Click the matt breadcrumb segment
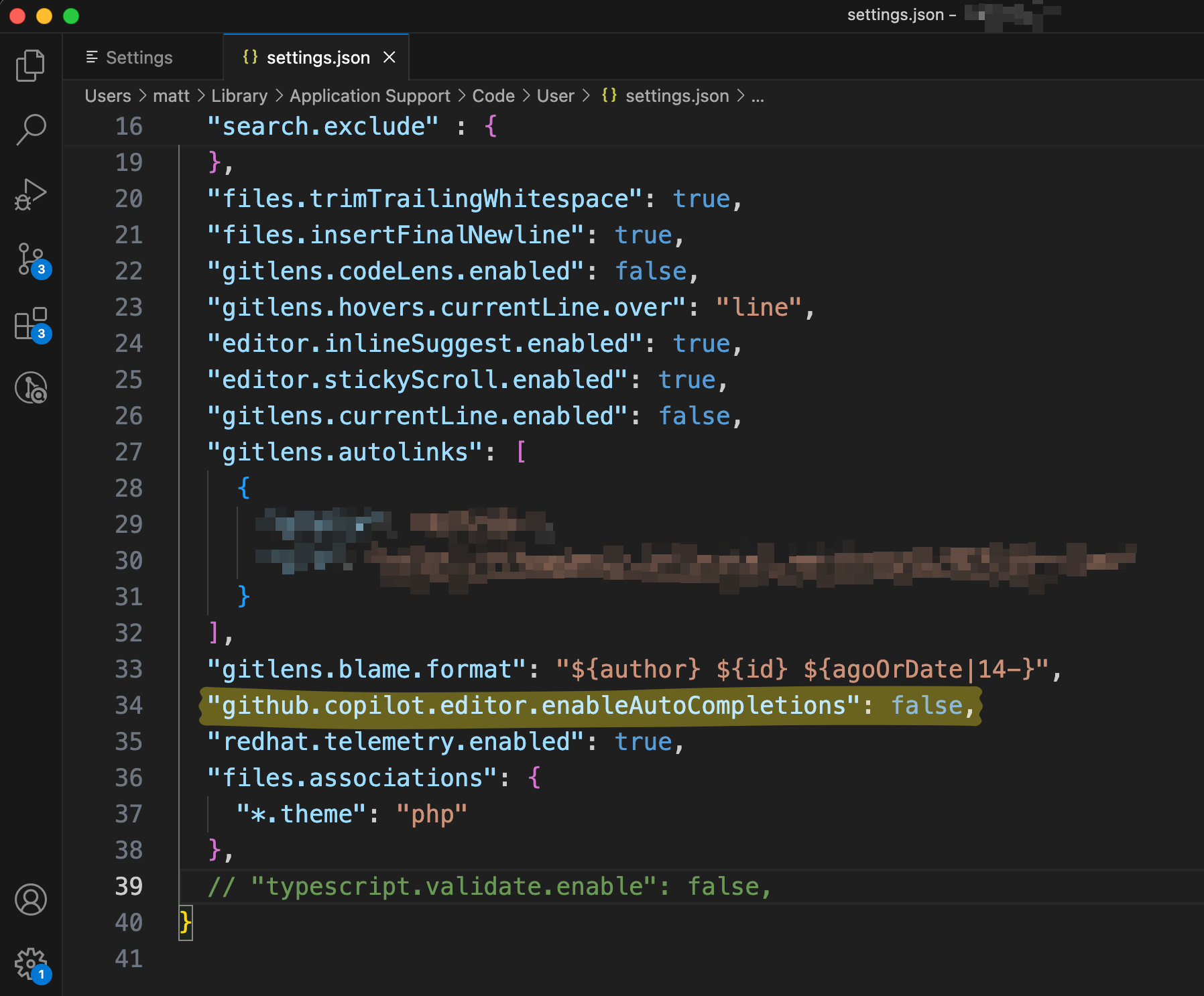Image resolution: width=1204 pixels, height=996 pixels. (x=172, y=96)
